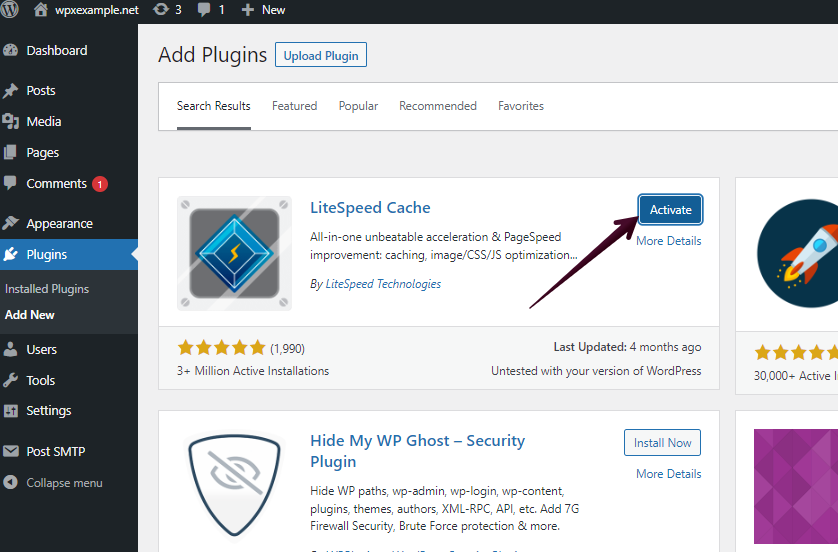838x552 pixels.
Task: Click the Upload Plugin button
Action: tap(321, 55)
